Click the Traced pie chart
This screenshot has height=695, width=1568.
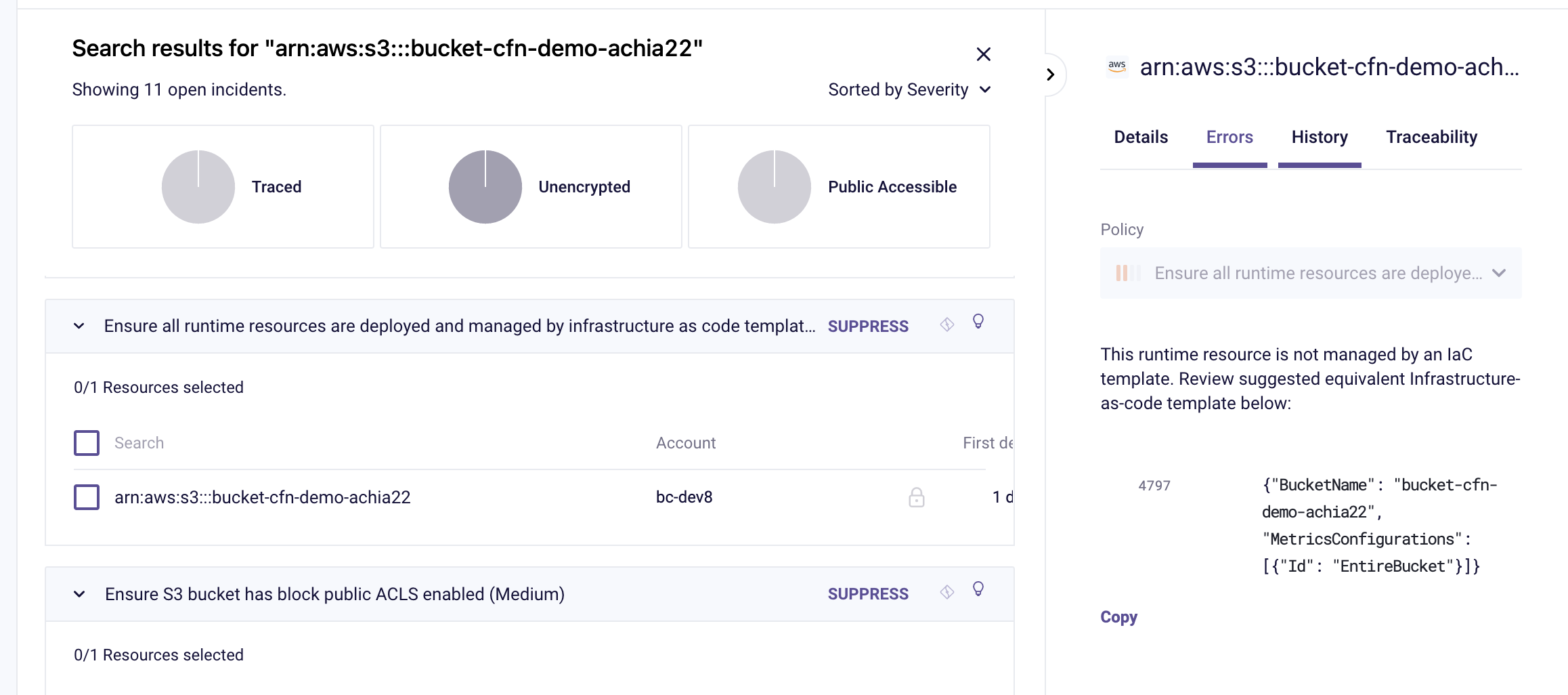pyautogui.click(x=198, y=187)
